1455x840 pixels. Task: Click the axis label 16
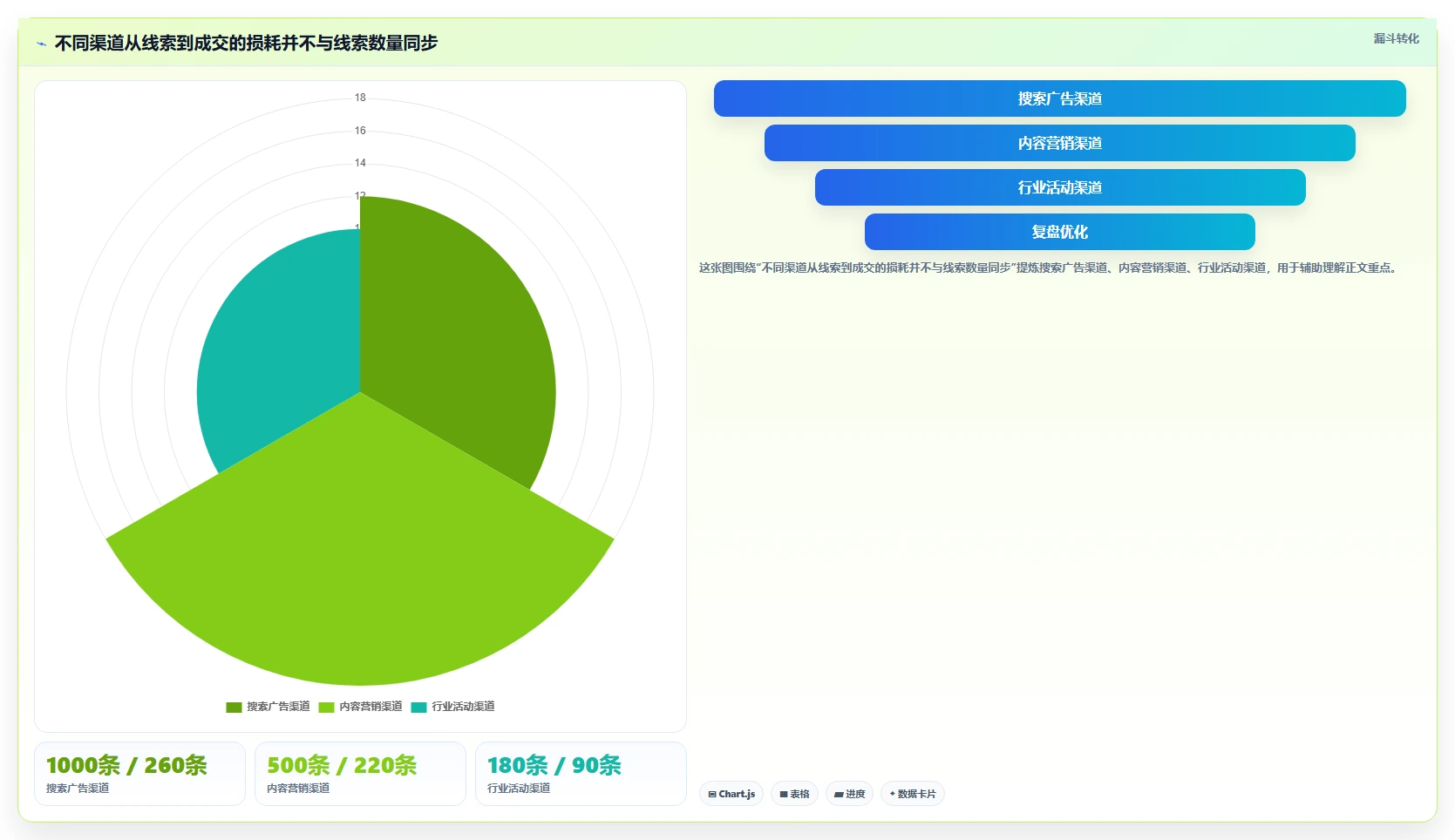[360, 131]
